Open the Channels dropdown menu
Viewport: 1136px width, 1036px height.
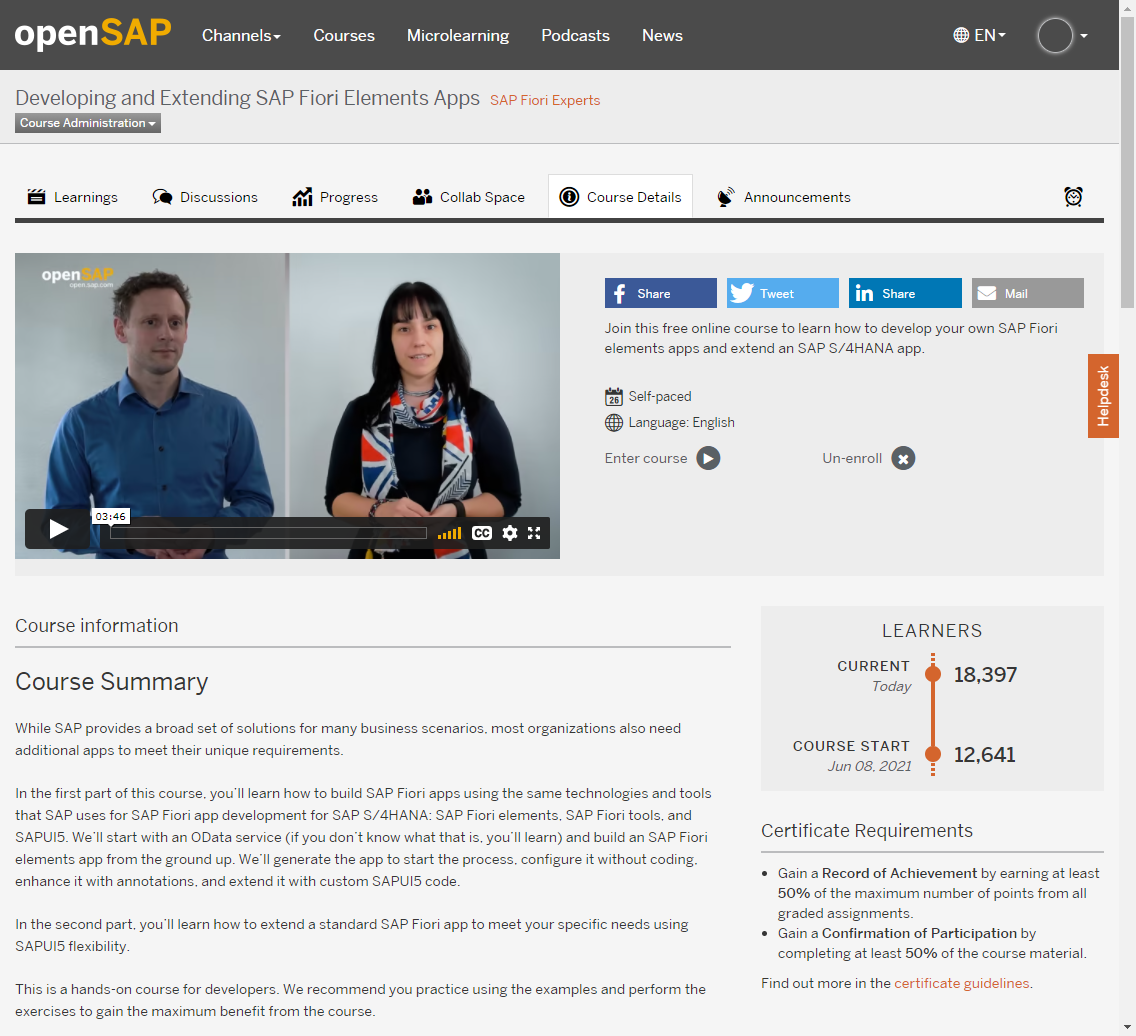241,35
